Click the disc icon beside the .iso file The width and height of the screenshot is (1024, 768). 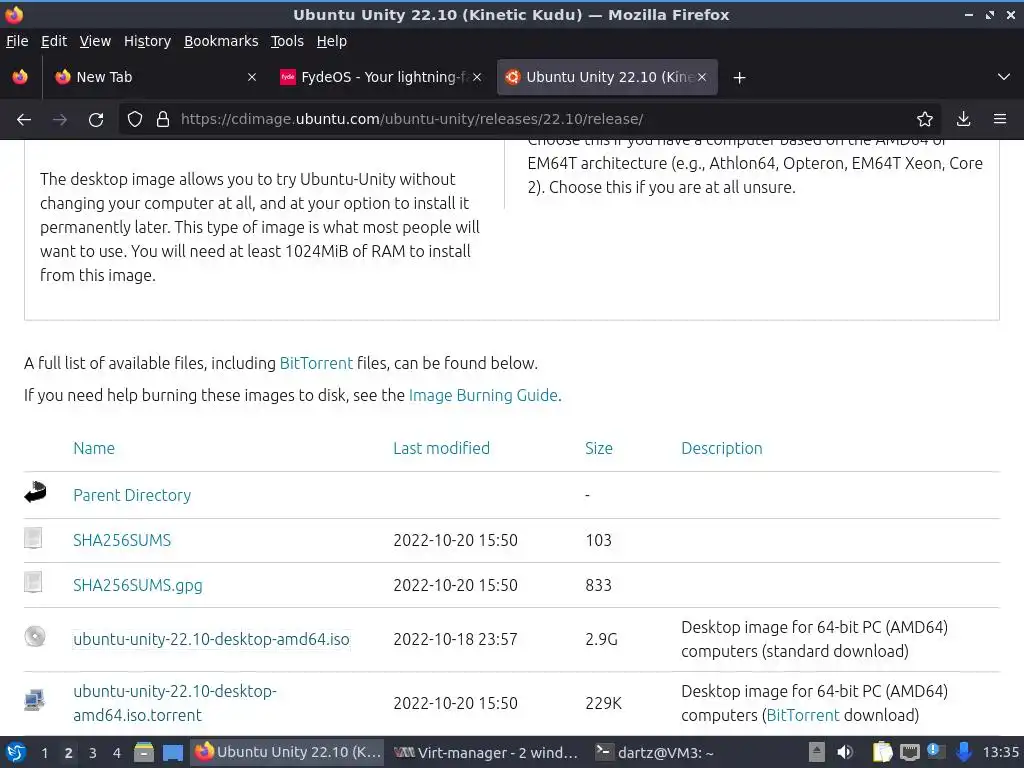click(35, 636)
